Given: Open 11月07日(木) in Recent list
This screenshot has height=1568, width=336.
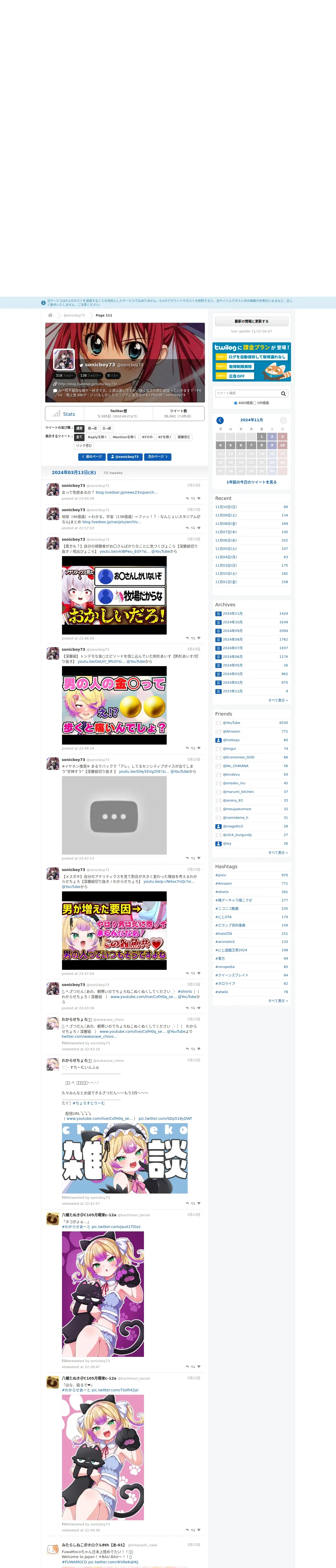Looking at the screenshot, I should tap(226, 532).
